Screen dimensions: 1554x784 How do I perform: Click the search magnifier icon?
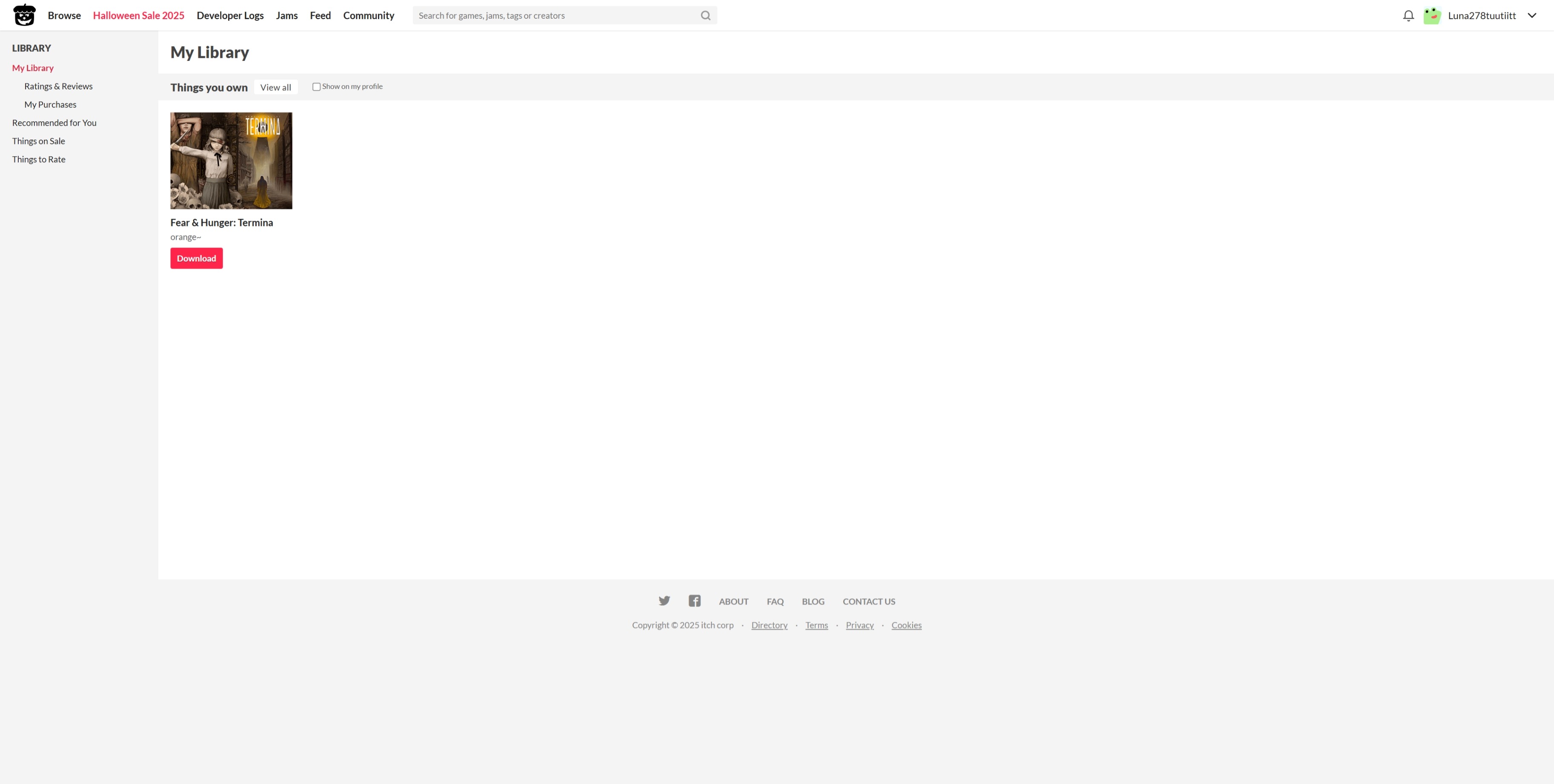click(x=705, y=16)
